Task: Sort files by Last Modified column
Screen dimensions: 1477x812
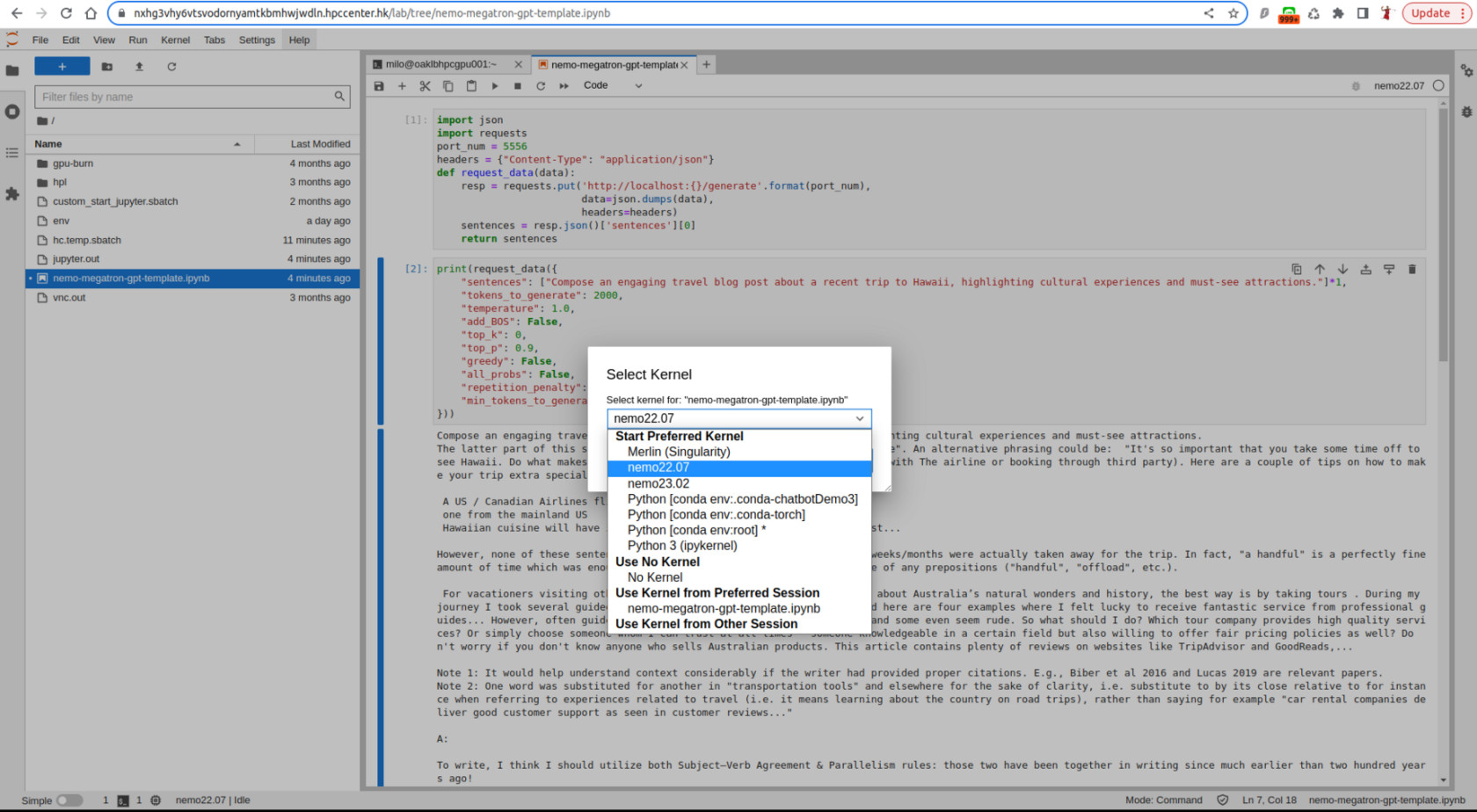Action: pos(308,144)
